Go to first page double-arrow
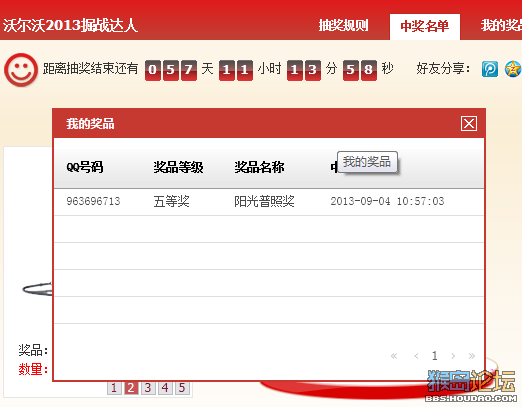522x407 pixels. (394, 356)
